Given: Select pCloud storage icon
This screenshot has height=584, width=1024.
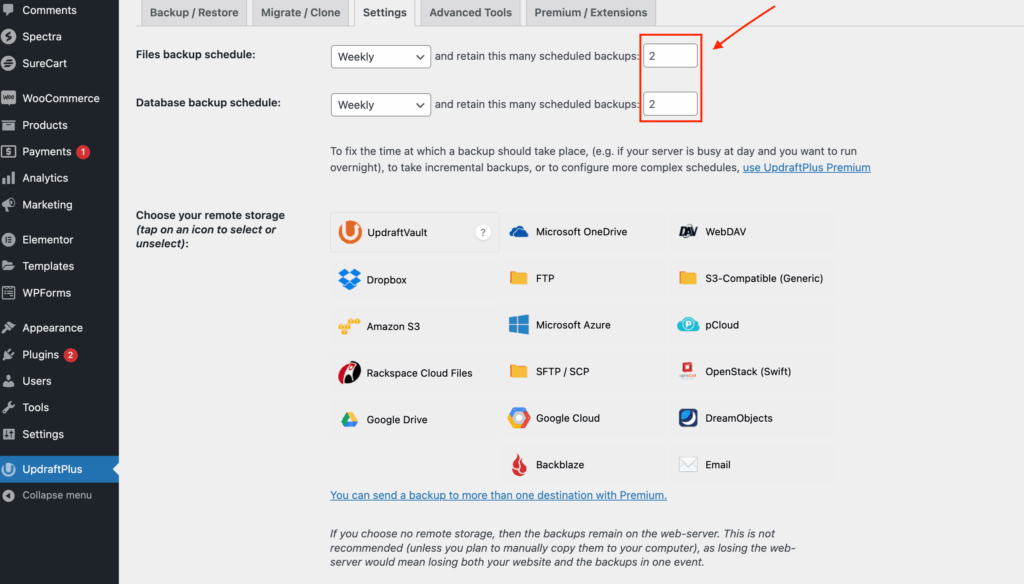Looking at the screenshot, I should coord(688,325).
